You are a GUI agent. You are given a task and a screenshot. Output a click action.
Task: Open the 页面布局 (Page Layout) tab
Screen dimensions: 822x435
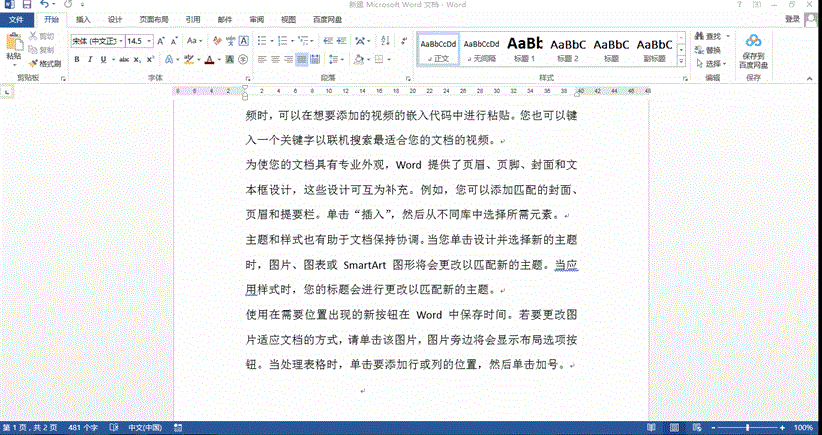coord(153,19)
